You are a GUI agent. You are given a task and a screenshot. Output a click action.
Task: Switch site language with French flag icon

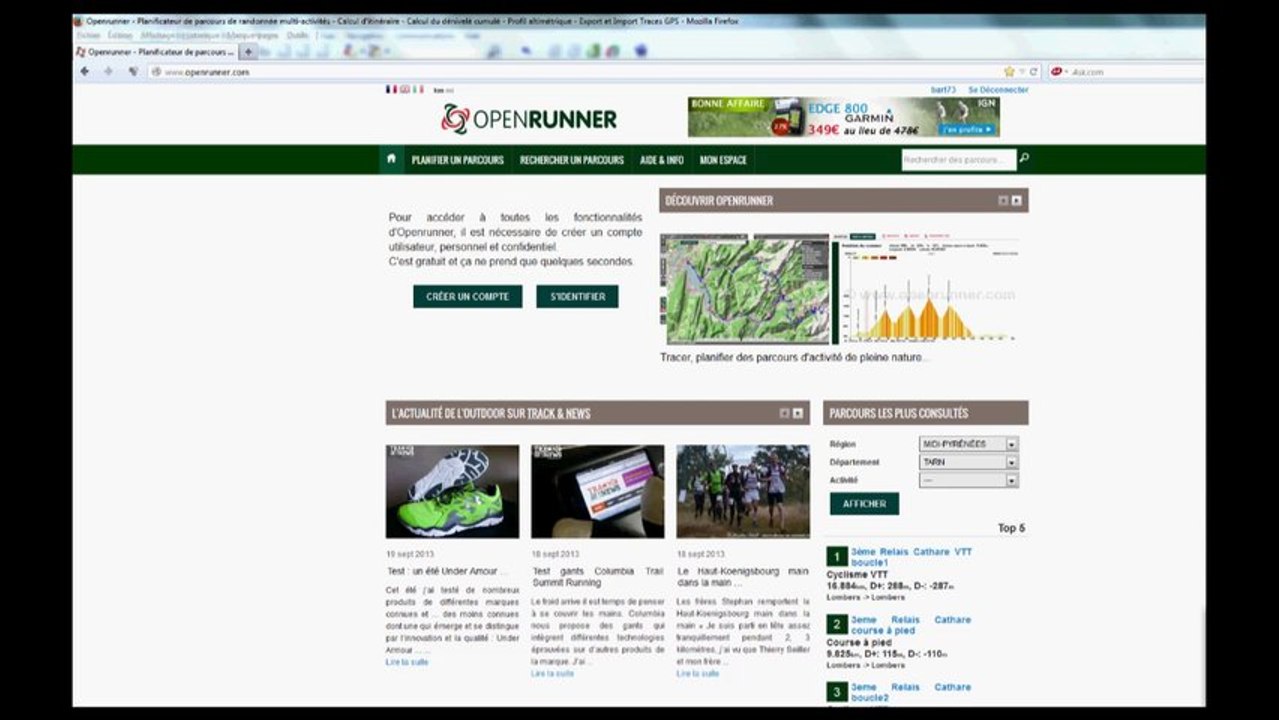pyautogui.click(x=391, y=90)
